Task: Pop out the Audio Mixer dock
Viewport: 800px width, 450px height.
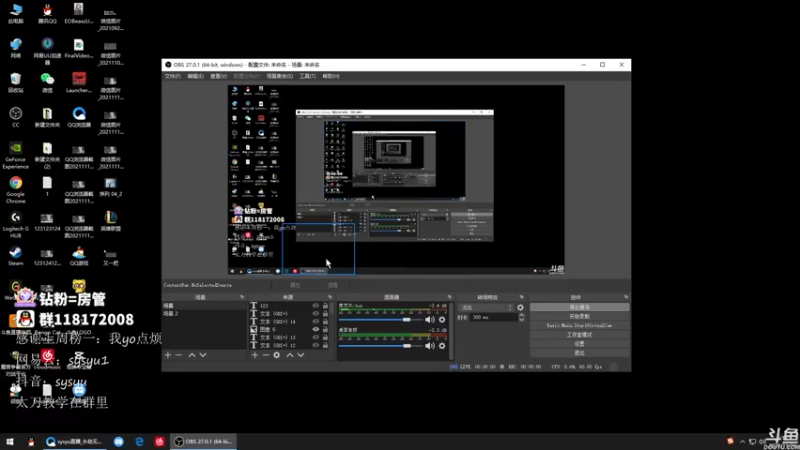Action: (449, 297)
